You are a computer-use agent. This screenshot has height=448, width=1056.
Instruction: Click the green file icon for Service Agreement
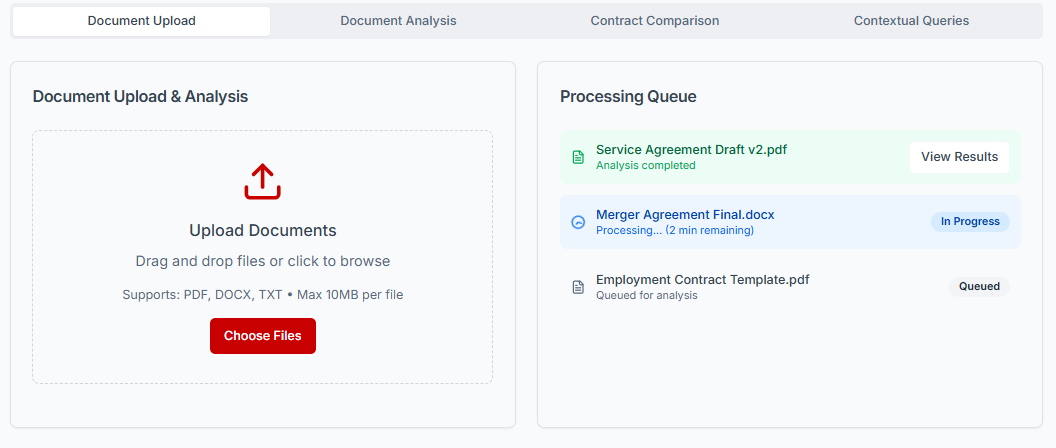(577, 157)
